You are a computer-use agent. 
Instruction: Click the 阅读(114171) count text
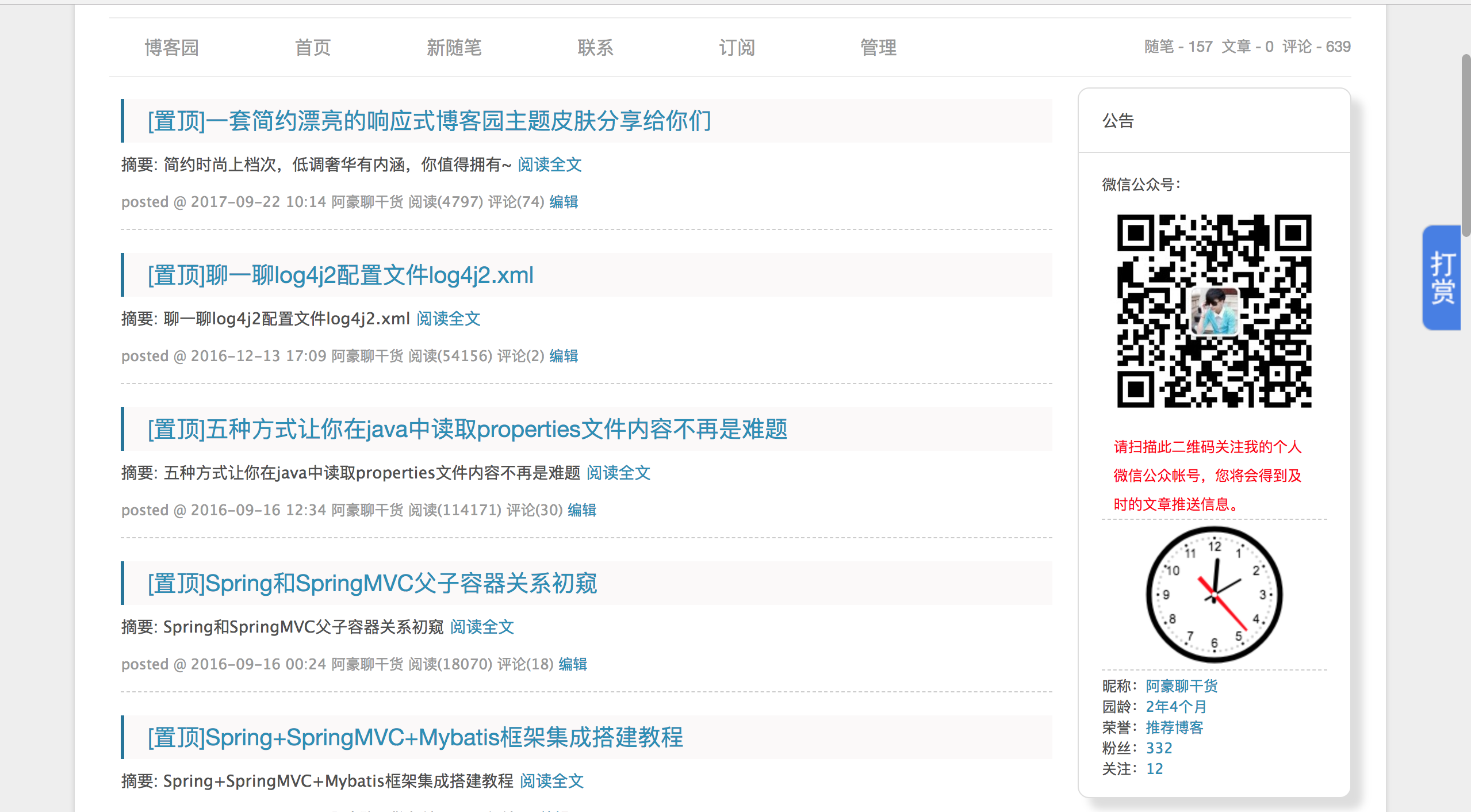pos(455,510)
